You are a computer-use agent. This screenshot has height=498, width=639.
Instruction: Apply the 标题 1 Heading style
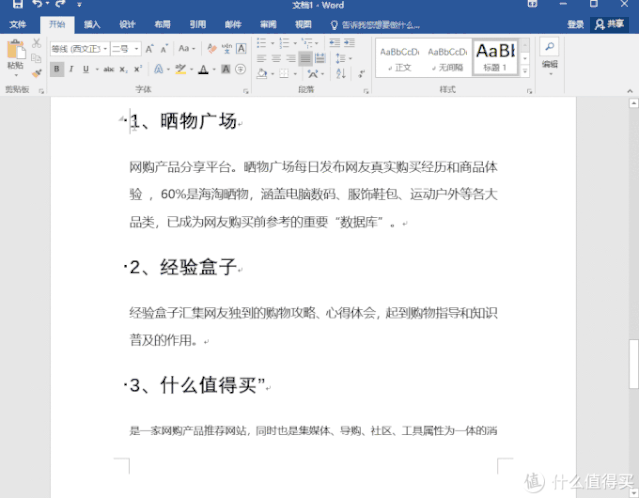[x=495, y=57]
